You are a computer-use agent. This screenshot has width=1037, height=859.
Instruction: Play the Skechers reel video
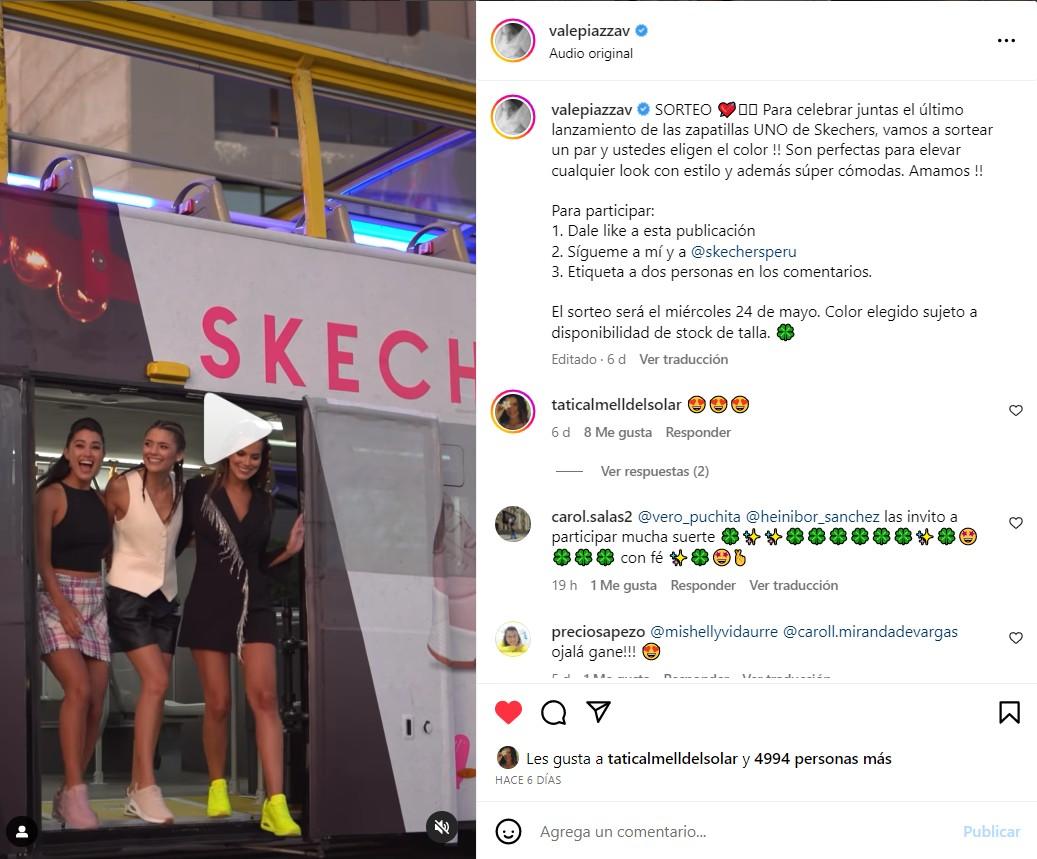tap(236, 428)
